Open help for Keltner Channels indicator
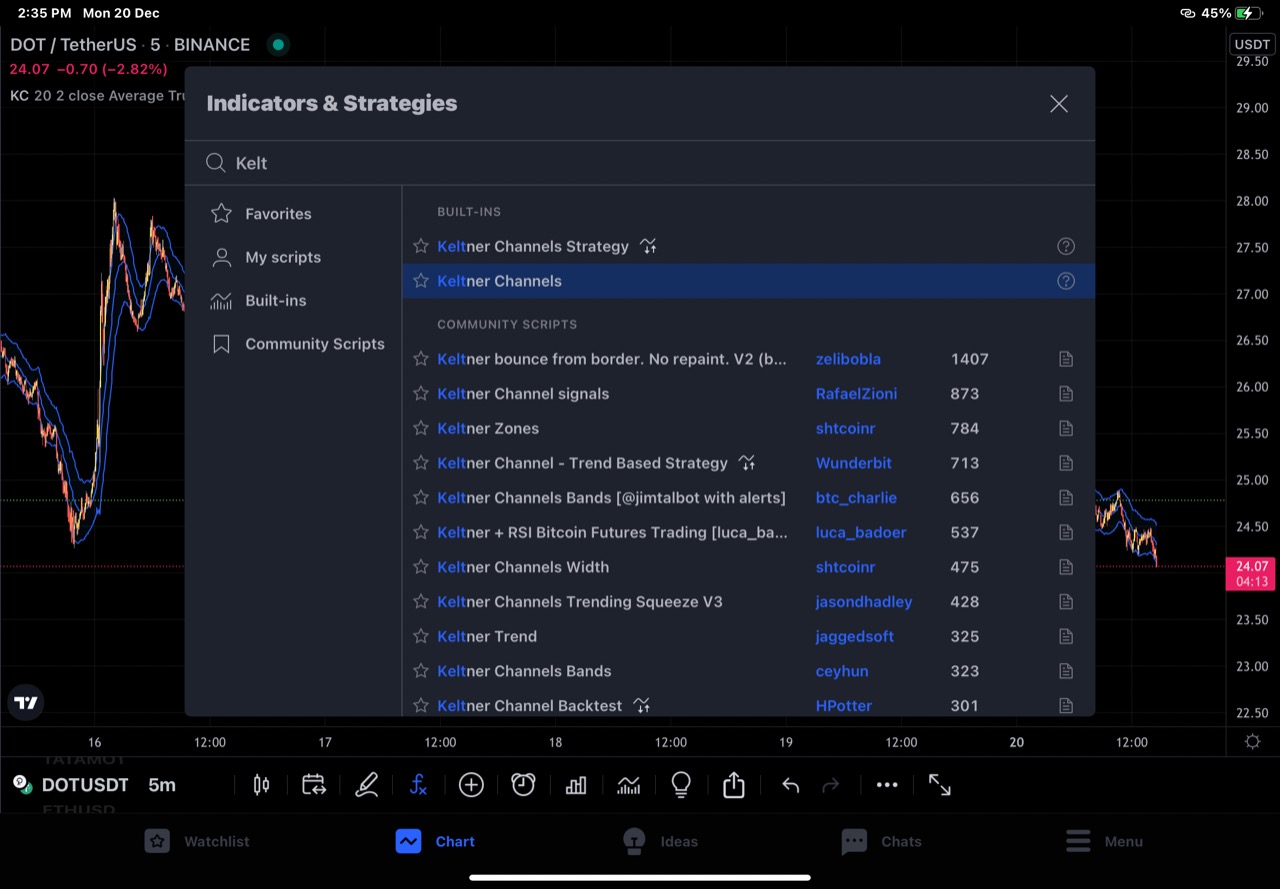 [x=1066, y=281]
